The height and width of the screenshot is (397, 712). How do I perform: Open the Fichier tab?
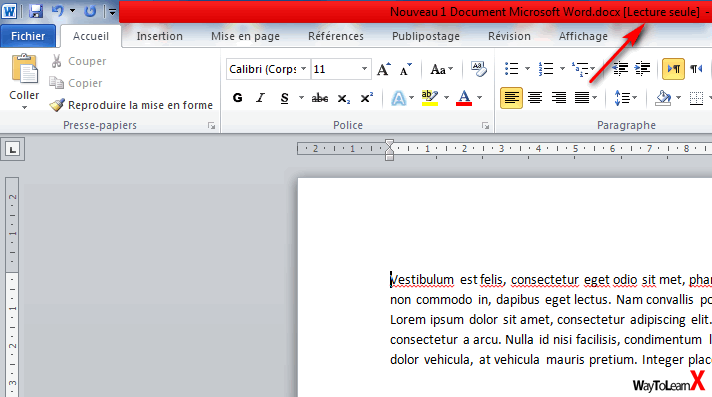[x=28, y=36]
